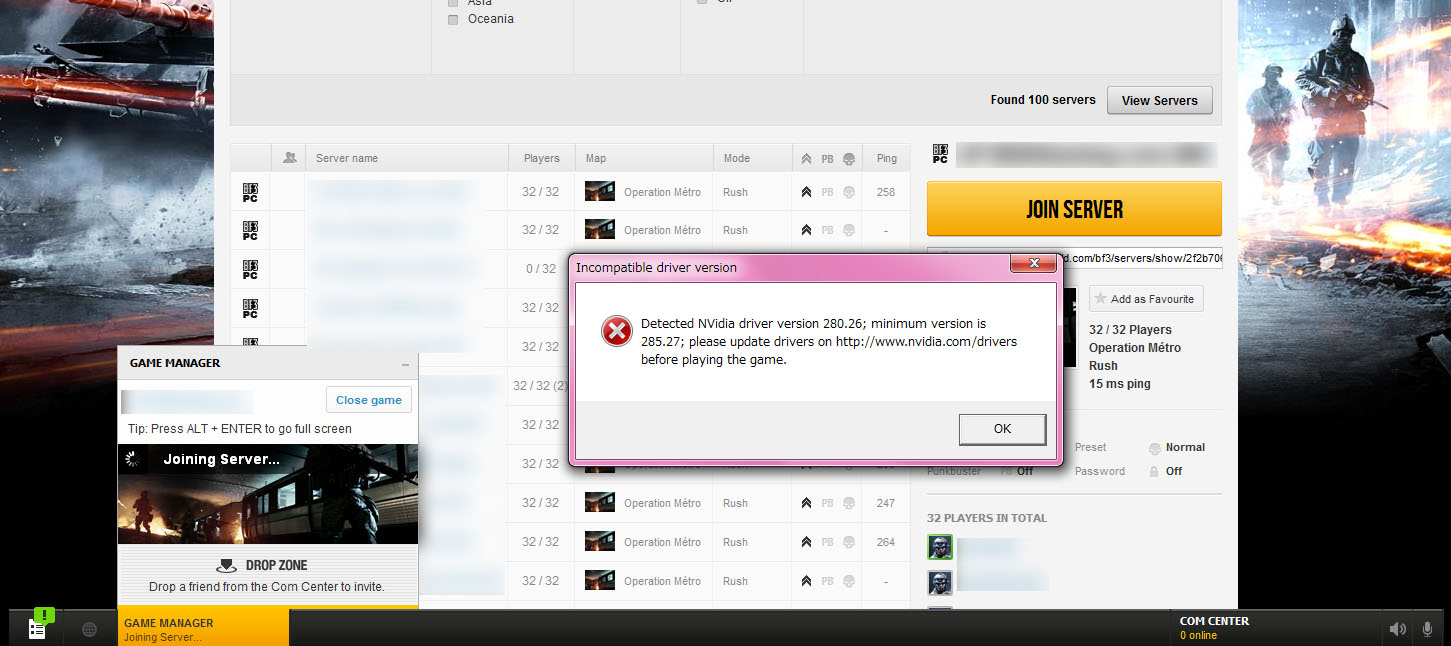Sort servers by Map column
Image resolution: width=1451 pixels, height=646 pixels.
[596, 158]
